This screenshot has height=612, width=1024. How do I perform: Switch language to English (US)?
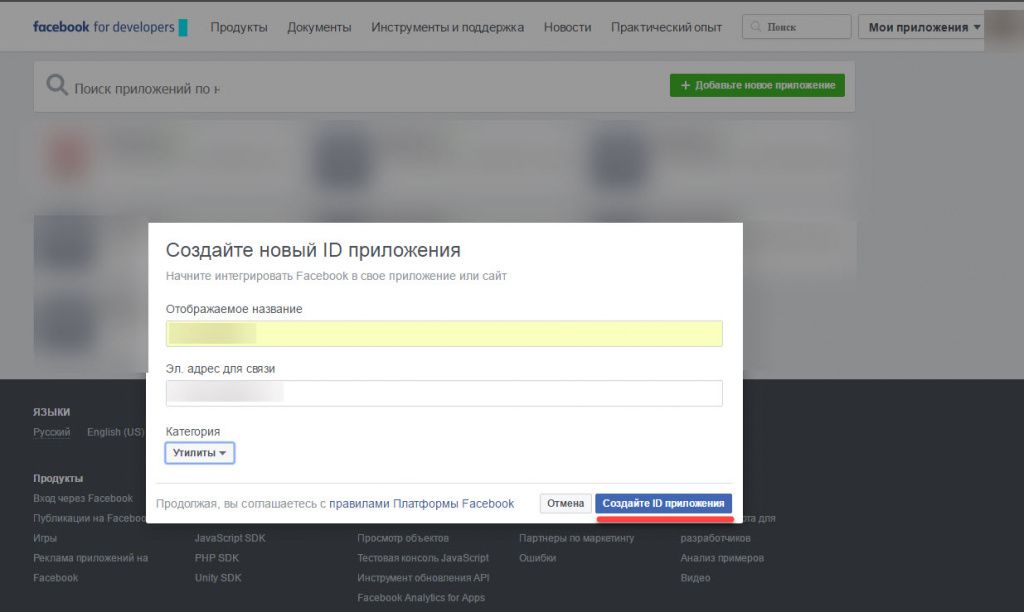tap(116, 432)
